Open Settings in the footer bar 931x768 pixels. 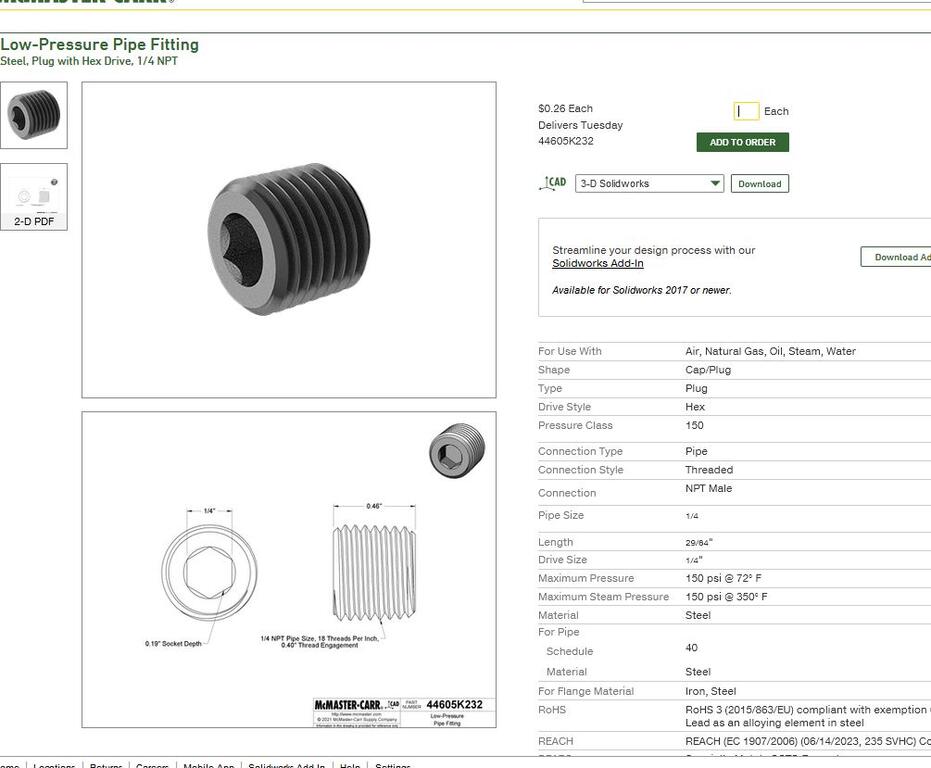(393, 766)
